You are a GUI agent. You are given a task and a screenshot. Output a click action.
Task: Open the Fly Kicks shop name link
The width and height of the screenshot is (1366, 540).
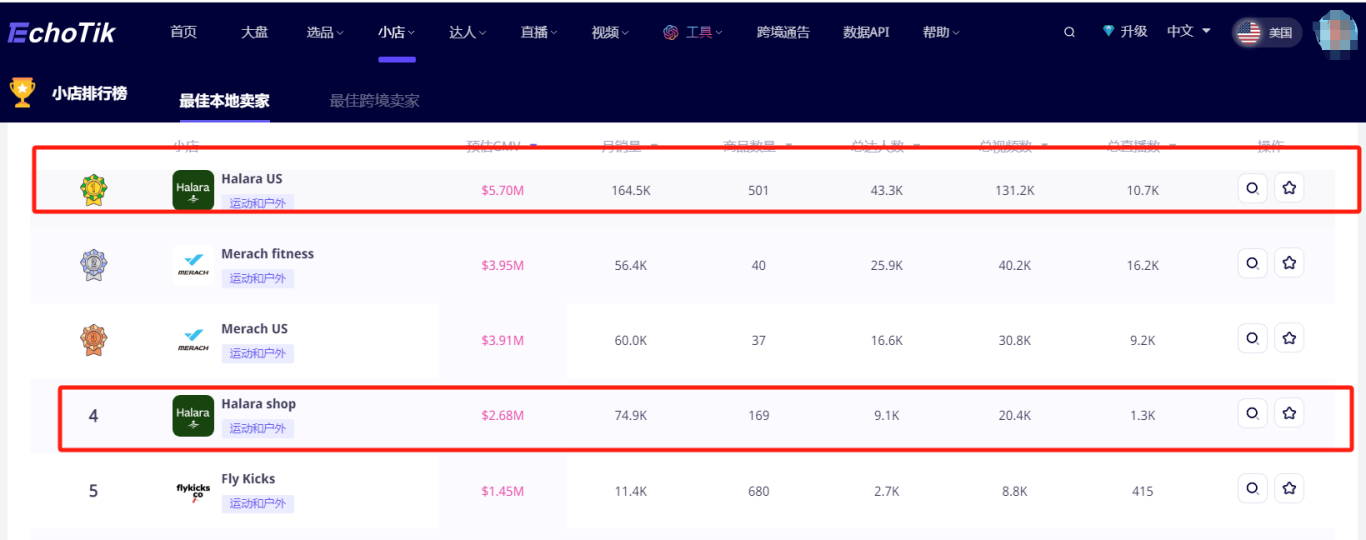coord(248,479)
